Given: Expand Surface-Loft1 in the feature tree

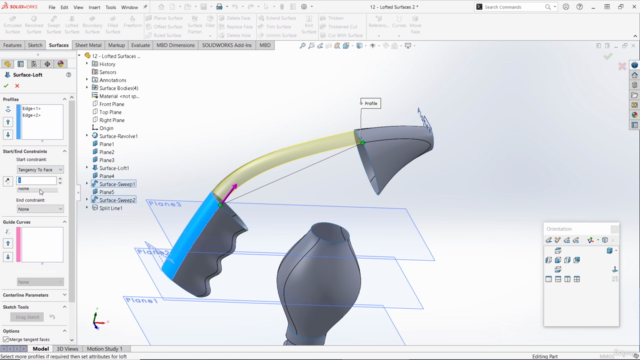Looking at the screenshot, I should [x=87, y=168].
